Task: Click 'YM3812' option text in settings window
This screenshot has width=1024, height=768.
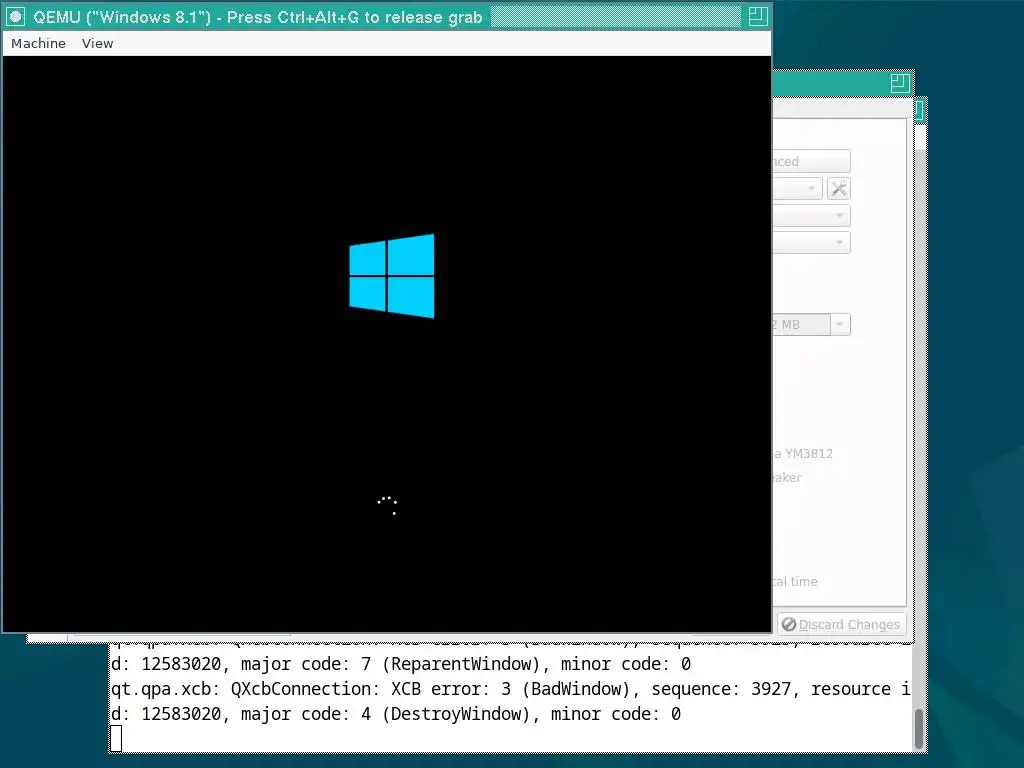Action: (x=808, y=453)
